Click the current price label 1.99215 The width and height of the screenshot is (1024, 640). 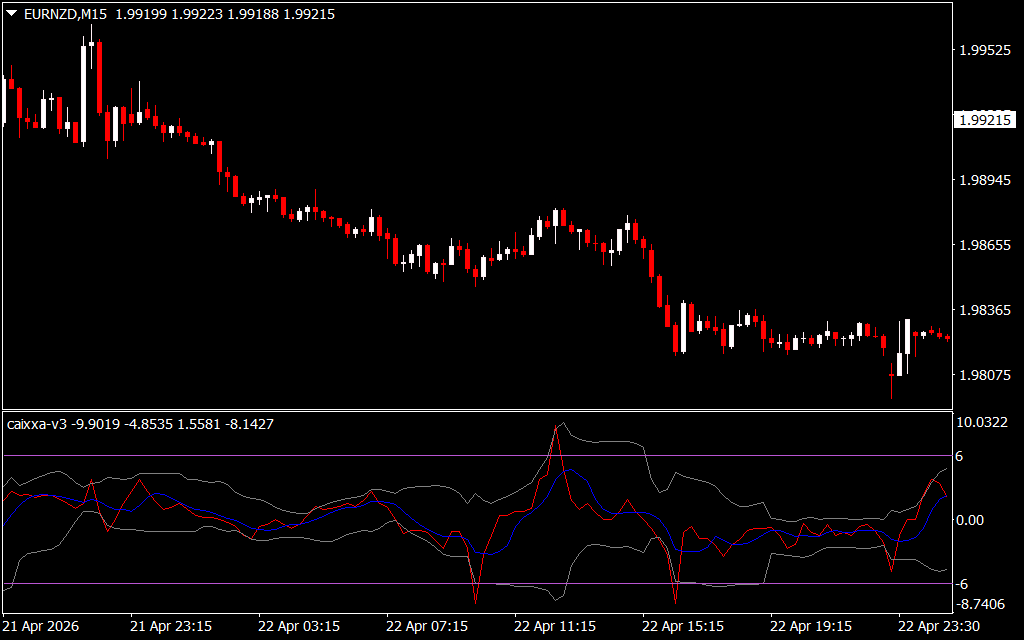pos(985,120)
